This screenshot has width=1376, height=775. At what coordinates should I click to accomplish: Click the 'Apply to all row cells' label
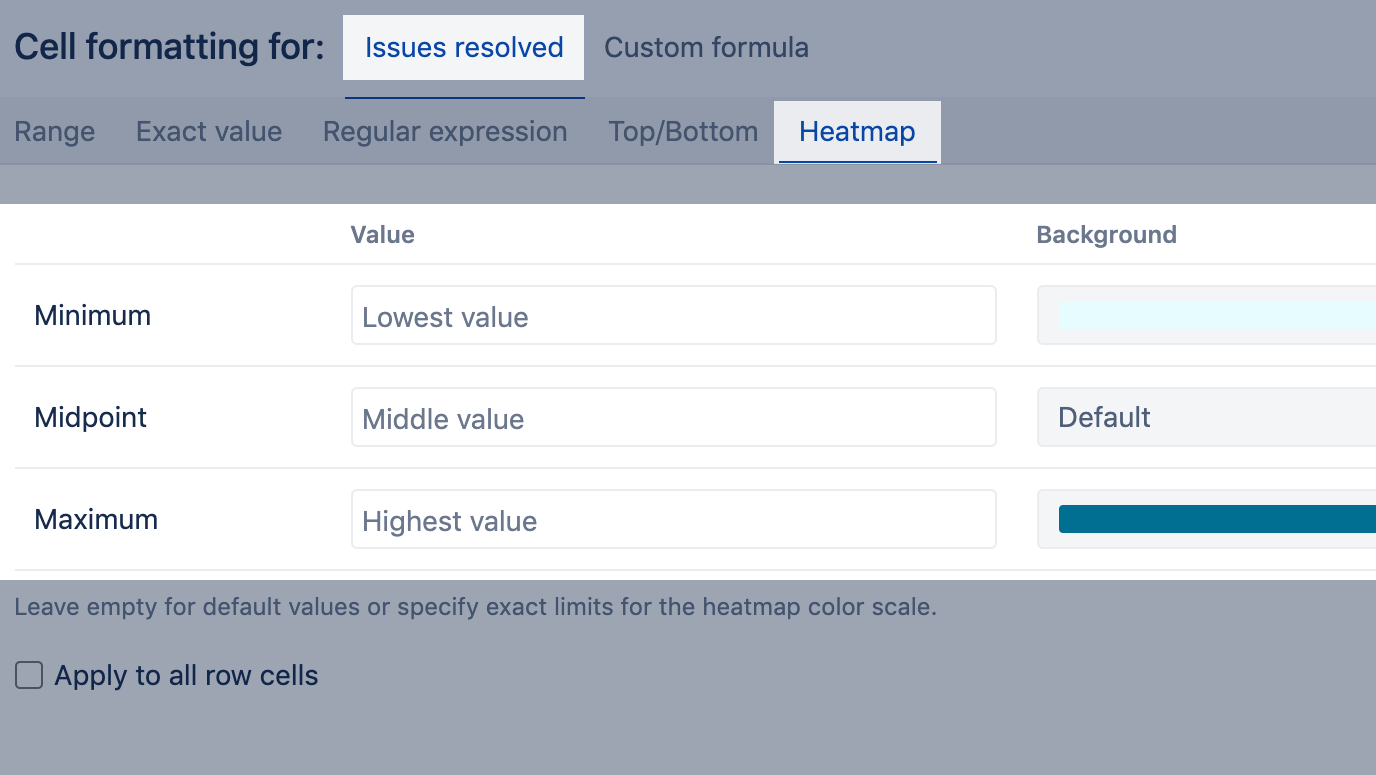pyautogui.click(x=186, y=676)
